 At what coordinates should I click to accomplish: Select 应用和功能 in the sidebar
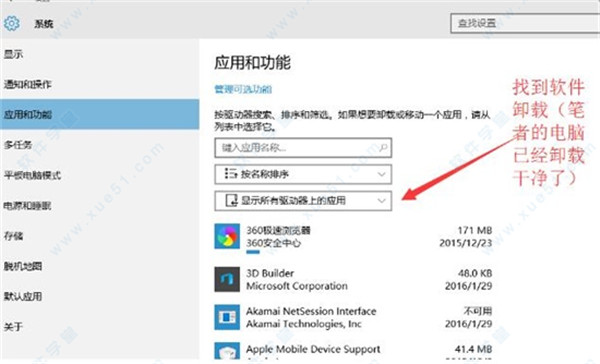(x=99, y=114)
